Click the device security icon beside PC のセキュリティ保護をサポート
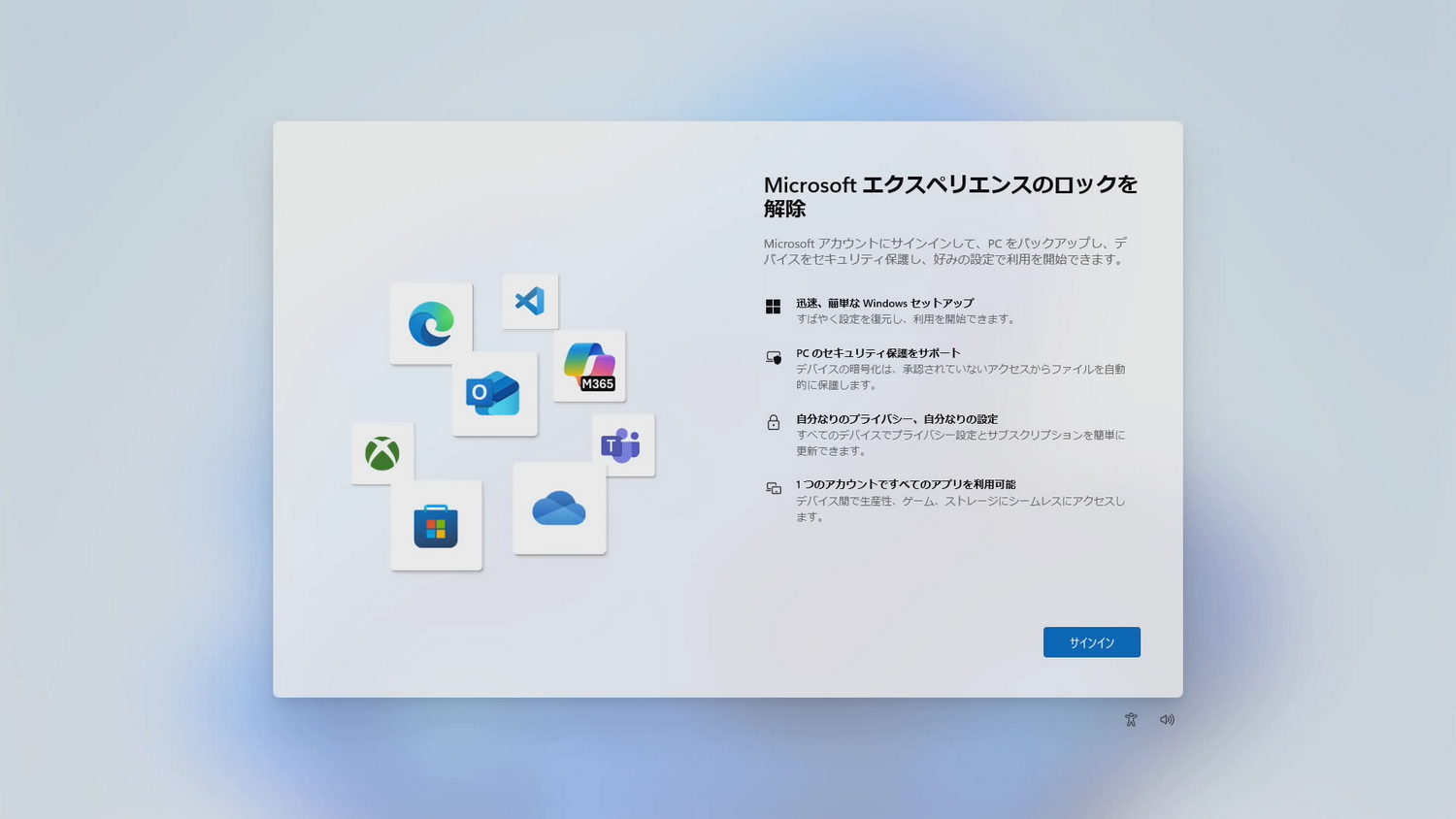This screenshot has height=819, width=1456. click(774, 356)
